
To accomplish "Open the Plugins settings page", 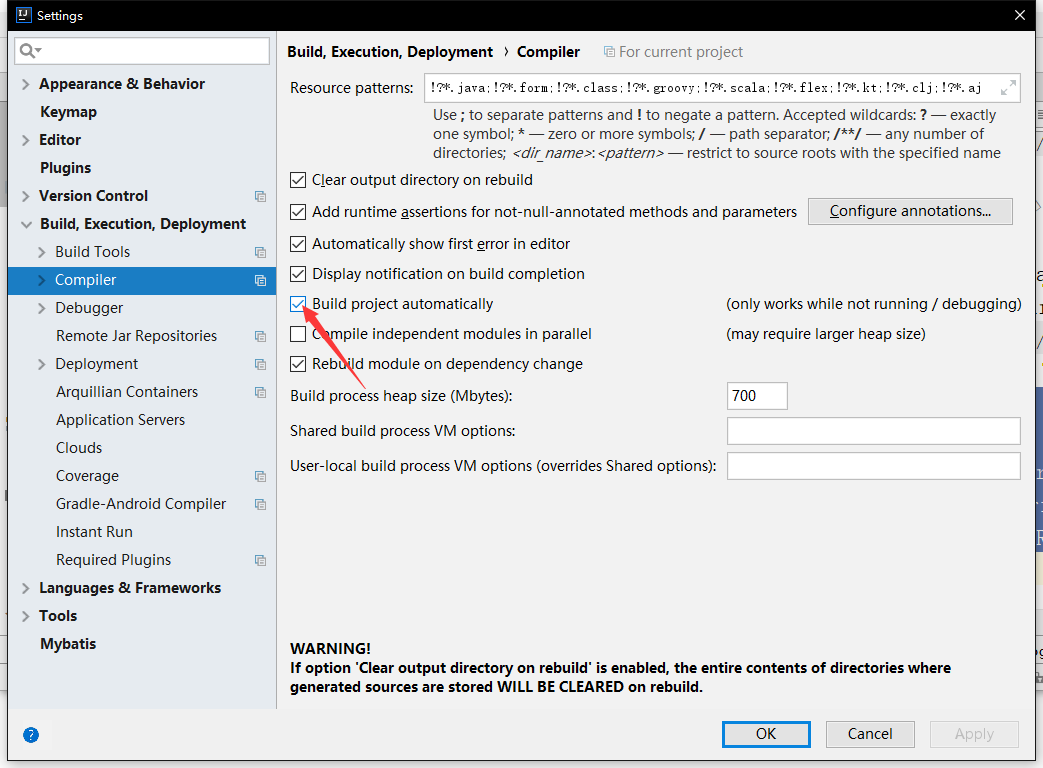I will 65,168.
